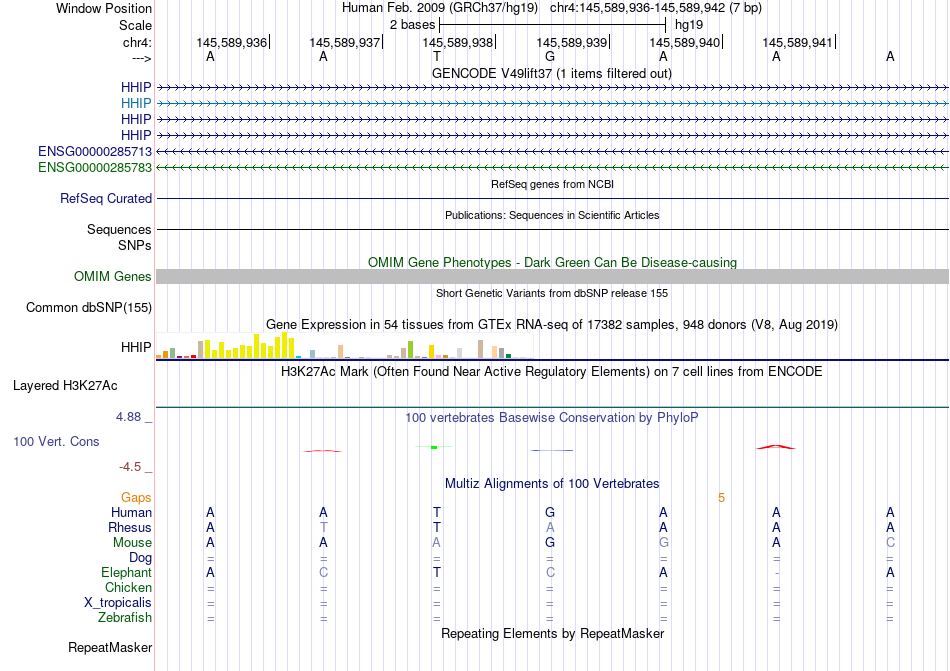Screen dimensions: 950x671
Task: Click the single dash in the Elephant row
Action: [x=777, y=573]
